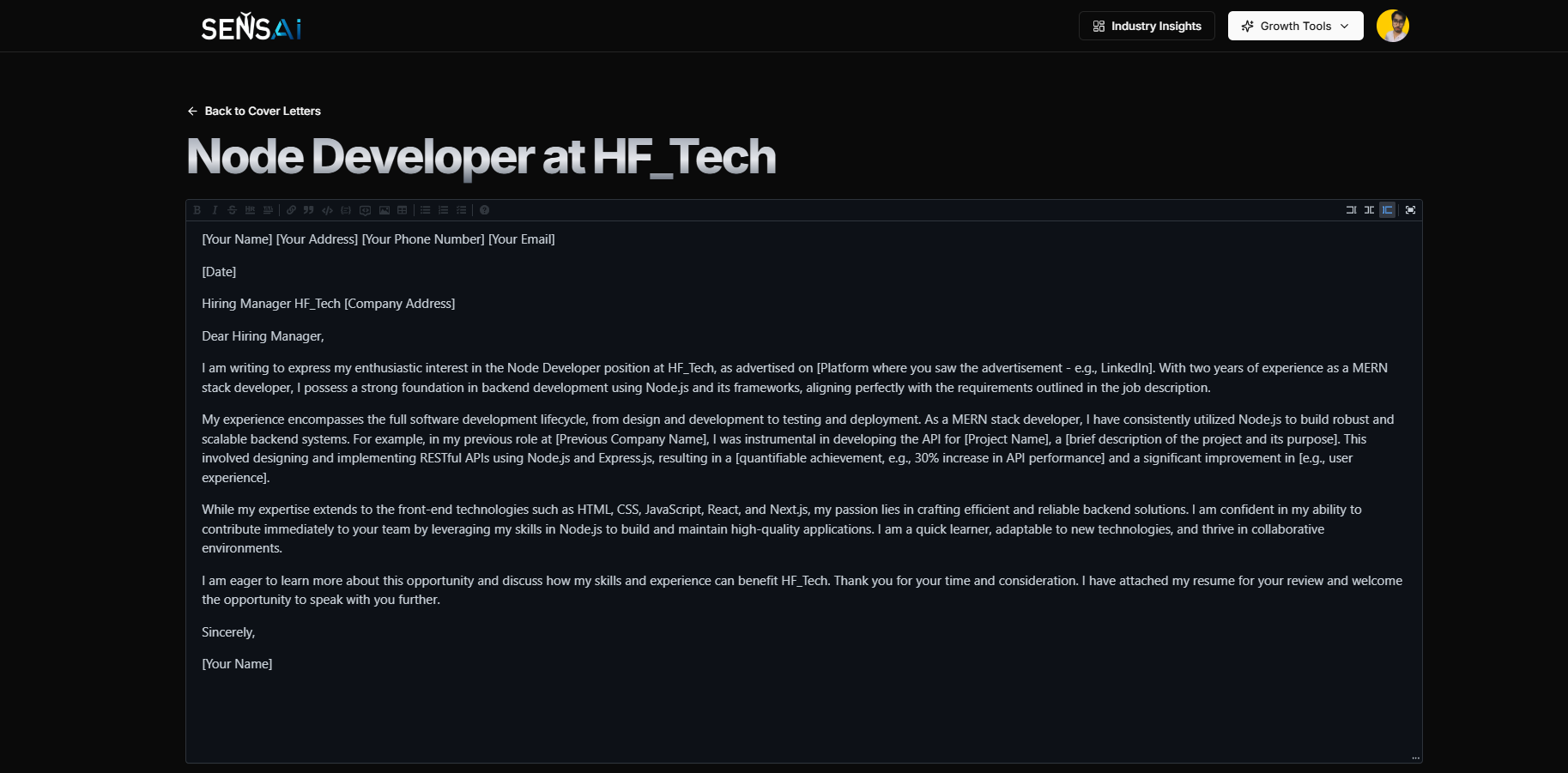The image size is (1568, 773).
Task: Insert a title heading
Action: 268,210
